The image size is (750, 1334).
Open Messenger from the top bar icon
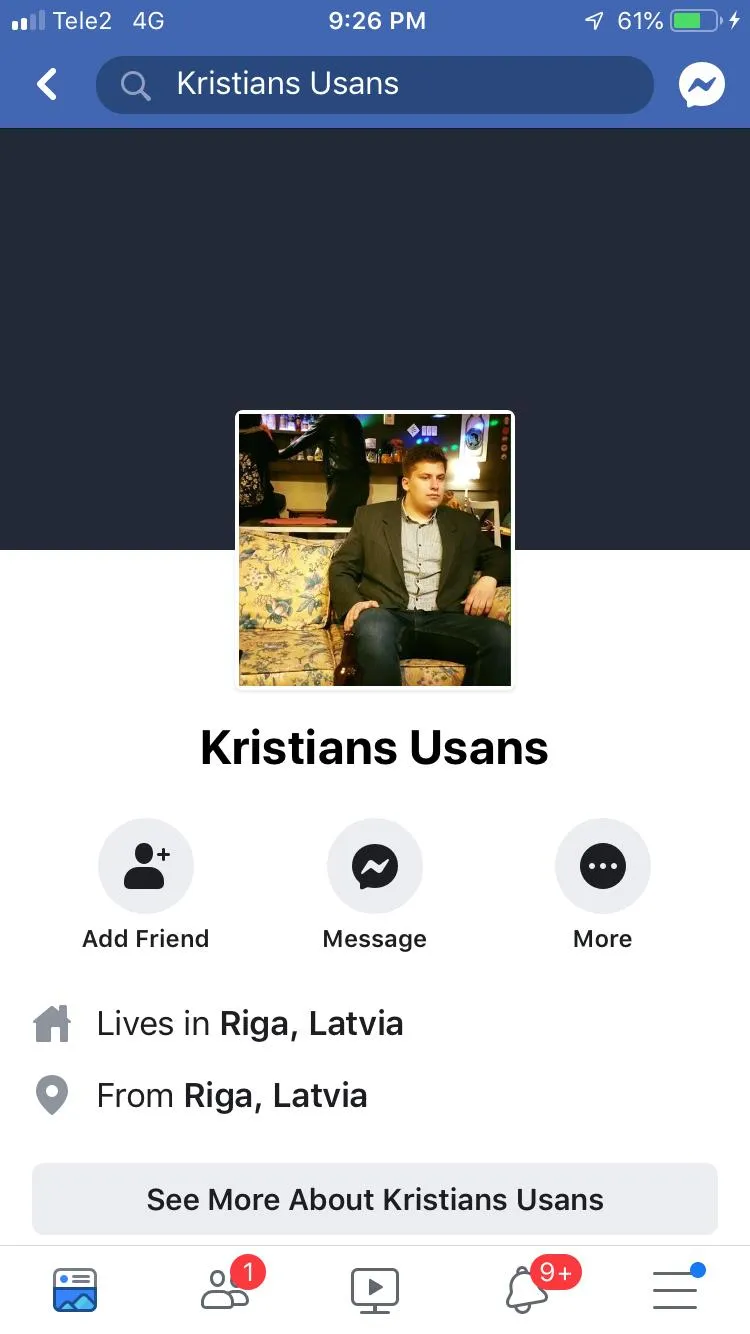[702, 86]
